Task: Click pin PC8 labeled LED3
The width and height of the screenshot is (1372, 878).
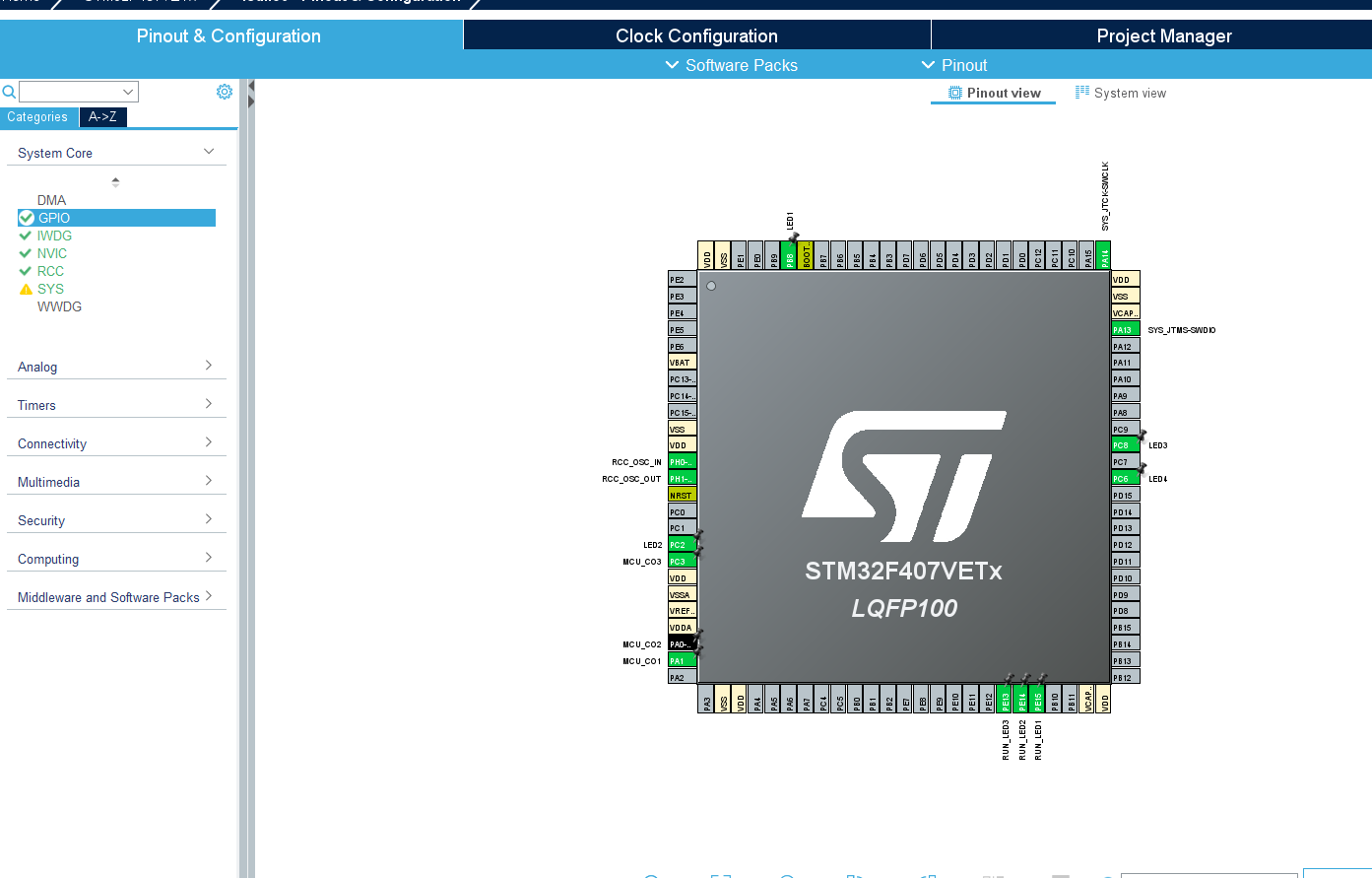Action: tap(1126, 445)
